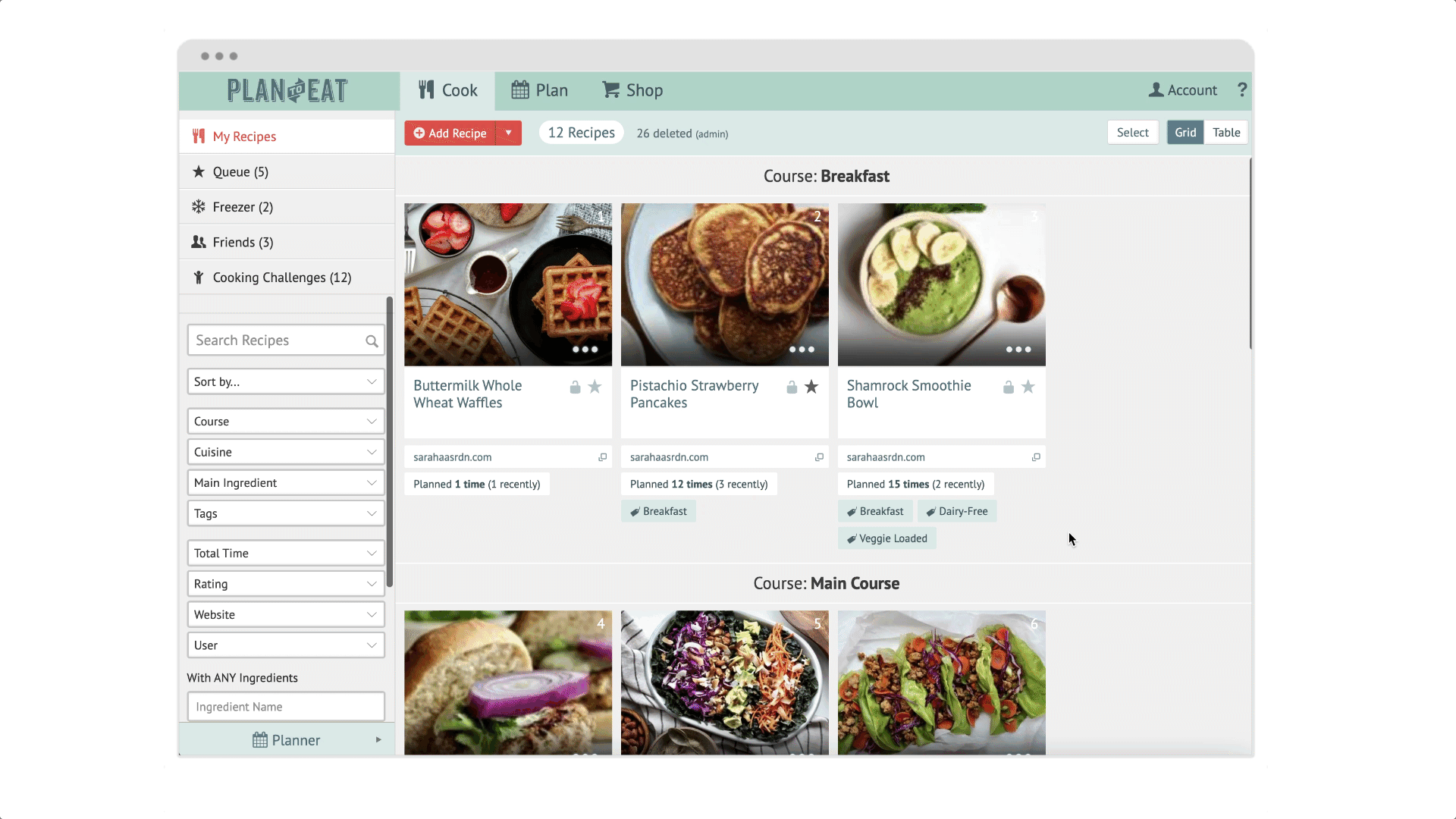The width and height of the screenshot is (1456, 819).
Task: Open the salad recipe photo numbered 5
Action: click(x=725, y=682)
